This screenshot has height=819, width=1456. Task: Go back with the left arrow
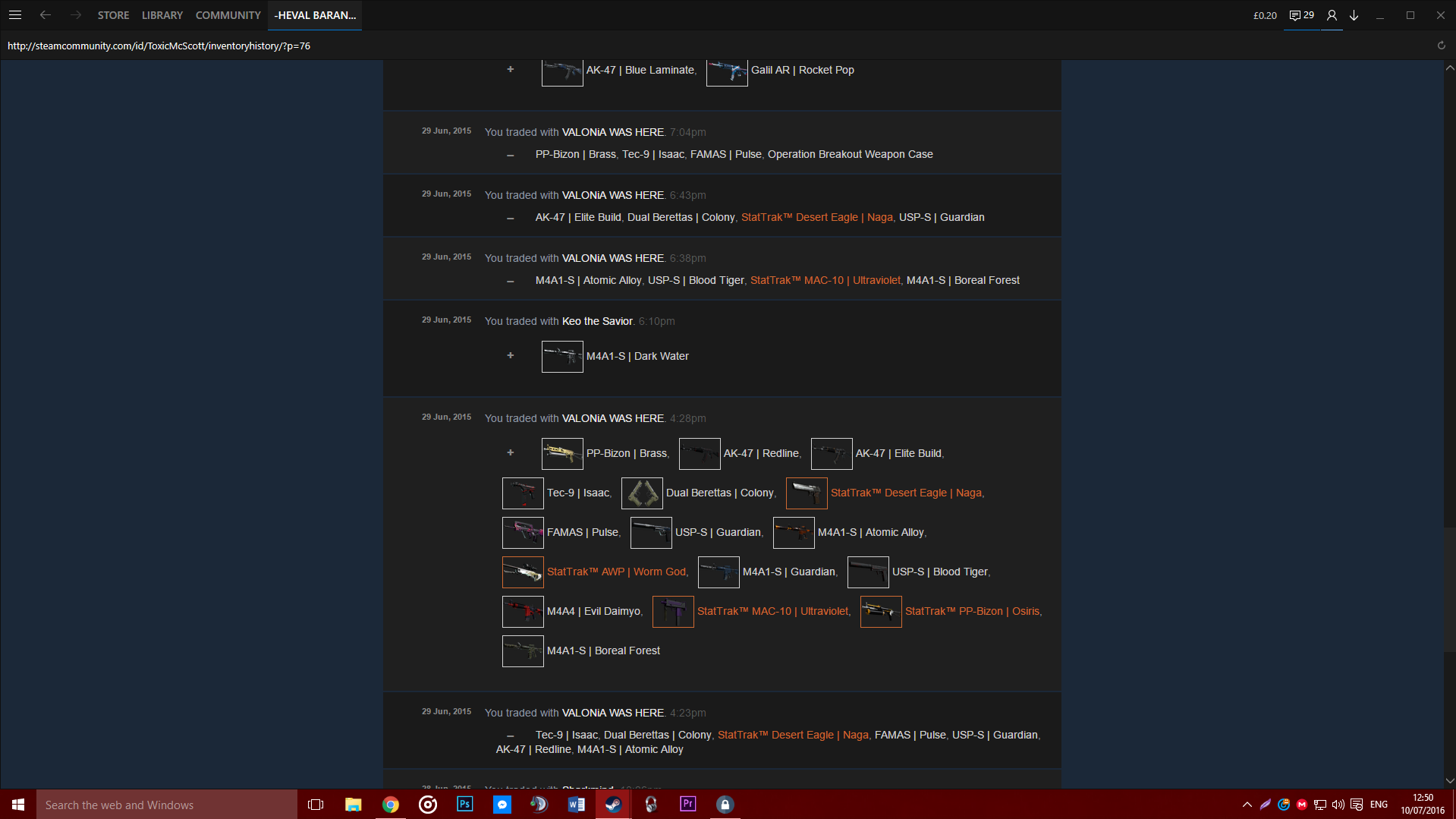pyautogui.click(x=46, y=15)
